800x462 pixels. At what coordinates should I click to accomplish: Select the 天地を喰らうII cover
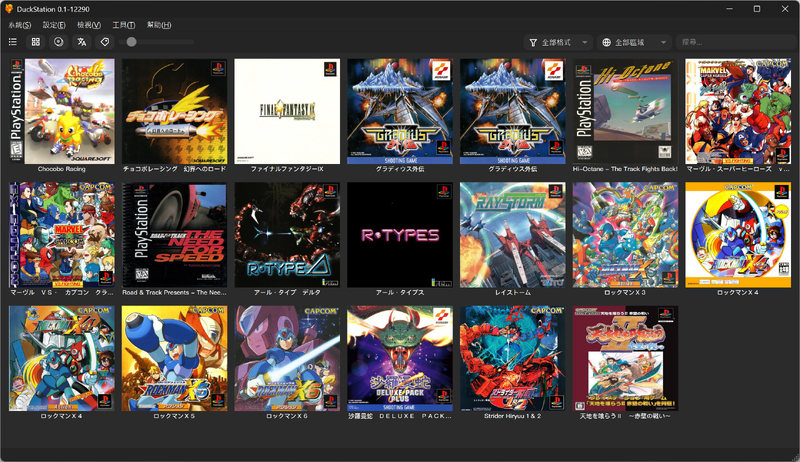pyautogui.click(x=626, y=358)
